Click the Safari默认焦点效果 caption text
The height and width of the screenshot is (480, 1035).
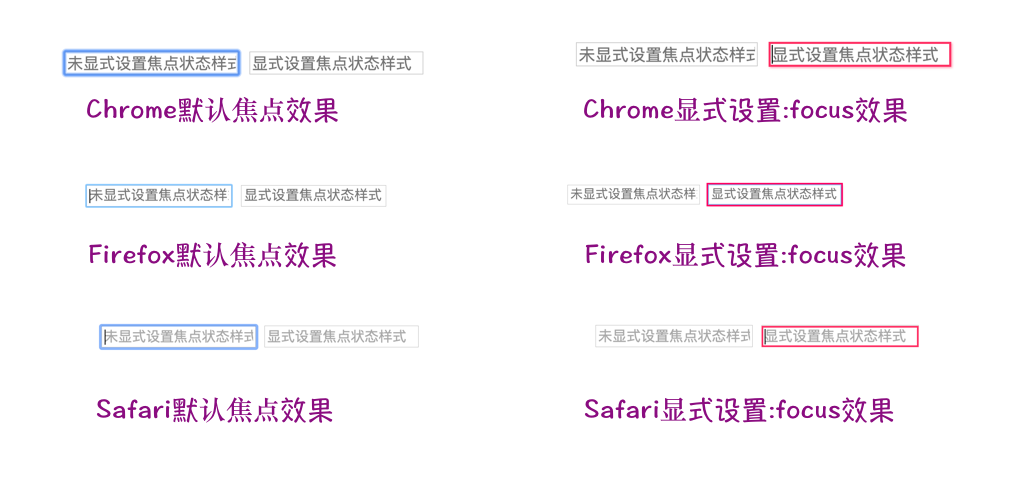[x=214, y=409]
